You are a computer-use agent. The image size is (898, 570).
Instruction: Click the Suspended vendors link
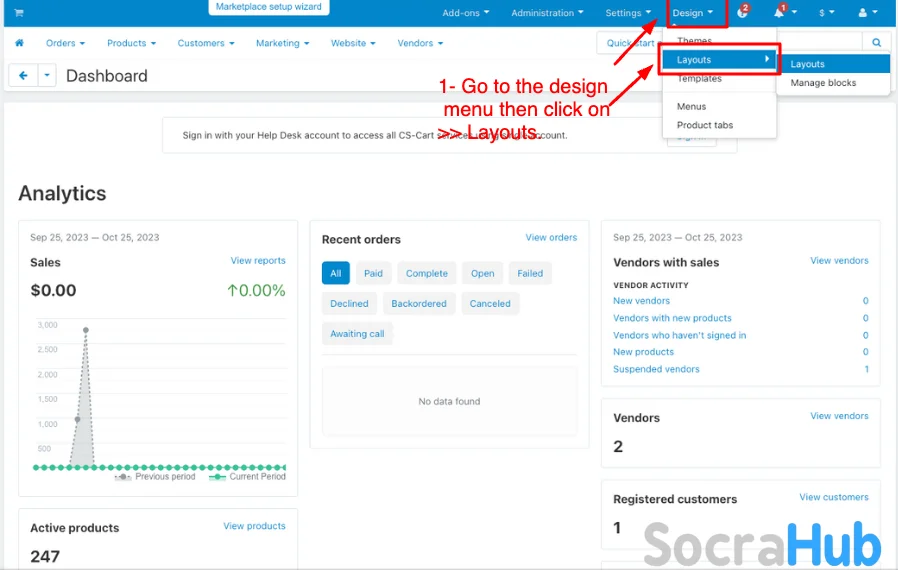coord(656,369)
